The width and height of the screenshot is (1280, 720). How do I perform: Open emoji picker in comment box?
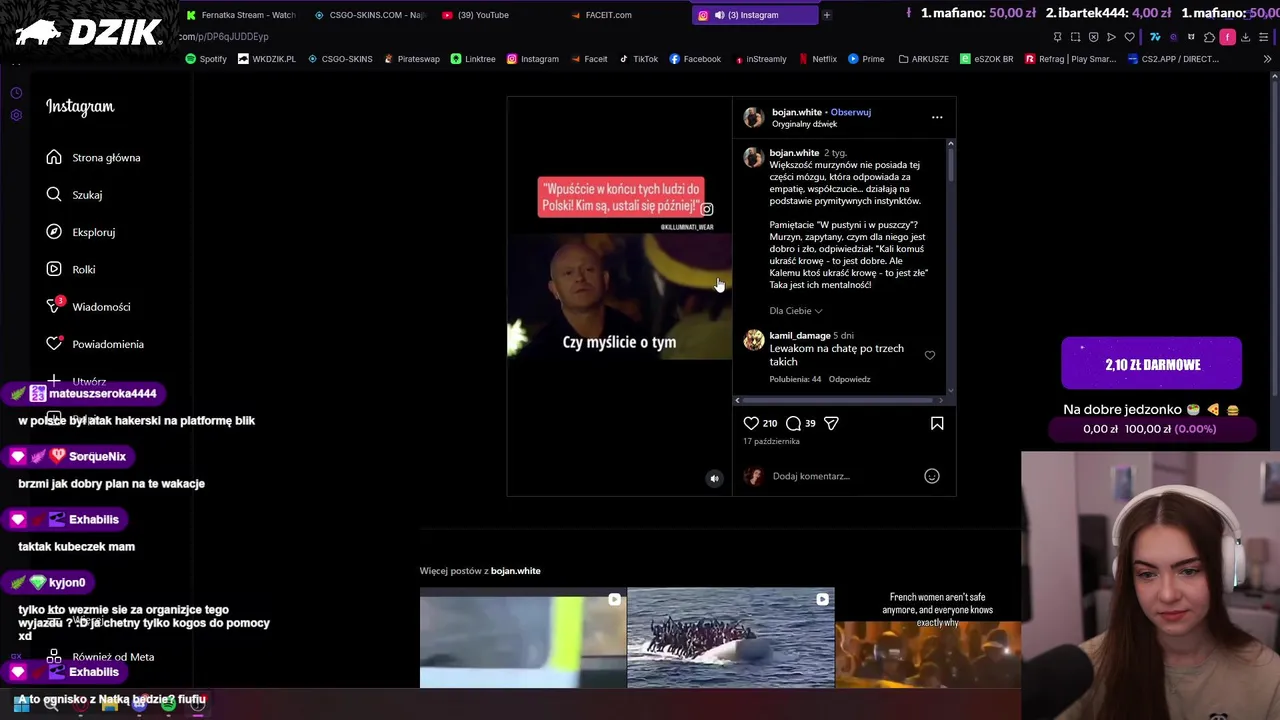click(932, 476)
